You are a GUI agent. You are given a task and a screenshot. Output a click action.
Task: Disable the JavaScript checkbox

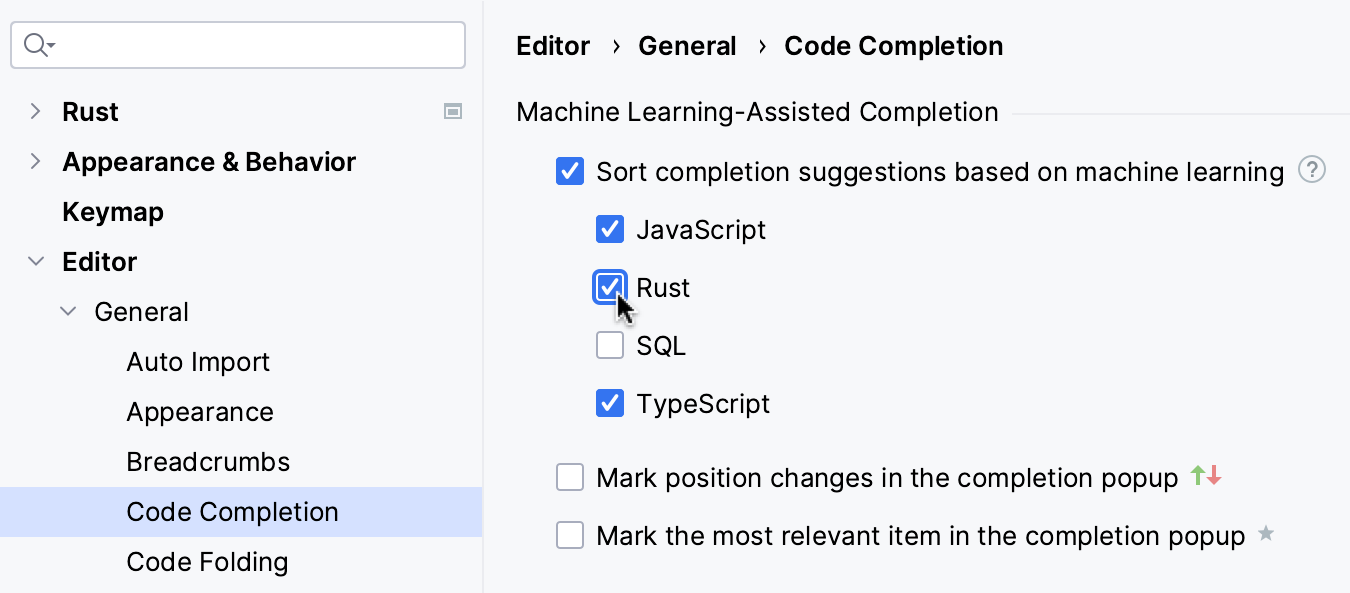click(610, 229)
